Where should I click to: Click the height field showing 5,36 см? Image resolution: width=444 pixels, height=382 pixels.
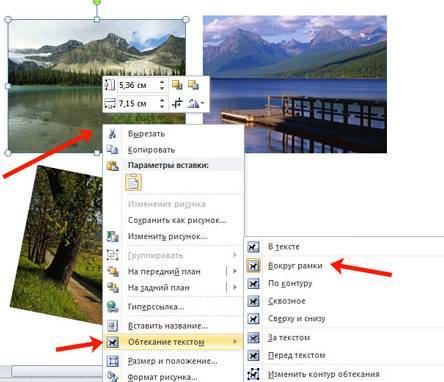point(138,85)
